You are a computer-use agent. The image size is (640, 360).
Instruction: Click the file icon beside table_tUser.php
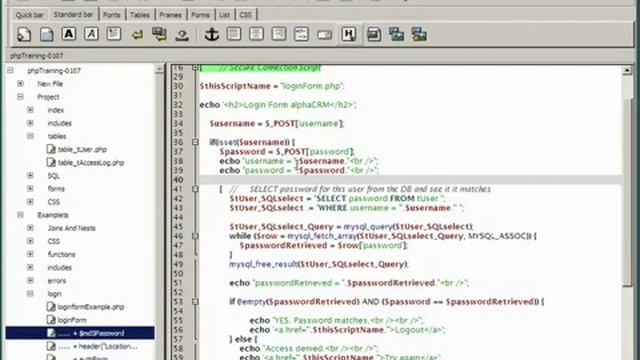51,149
